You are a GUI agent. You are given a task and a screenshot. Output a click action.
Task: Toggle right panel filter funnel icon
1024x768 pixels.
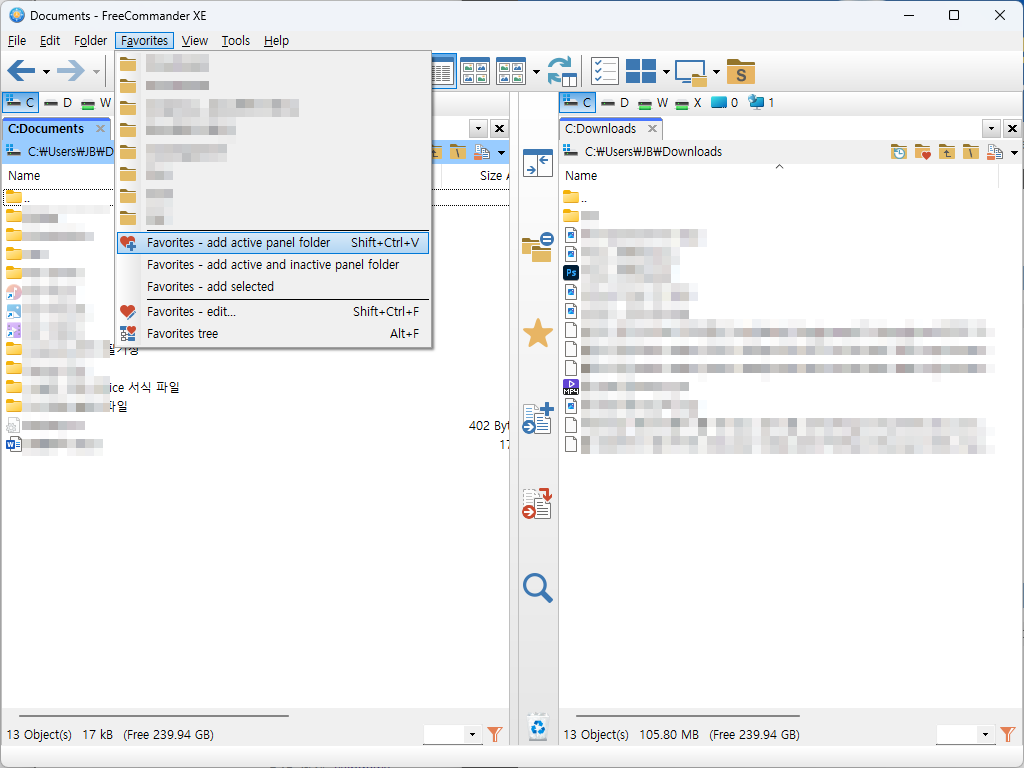click(1008, 735)
